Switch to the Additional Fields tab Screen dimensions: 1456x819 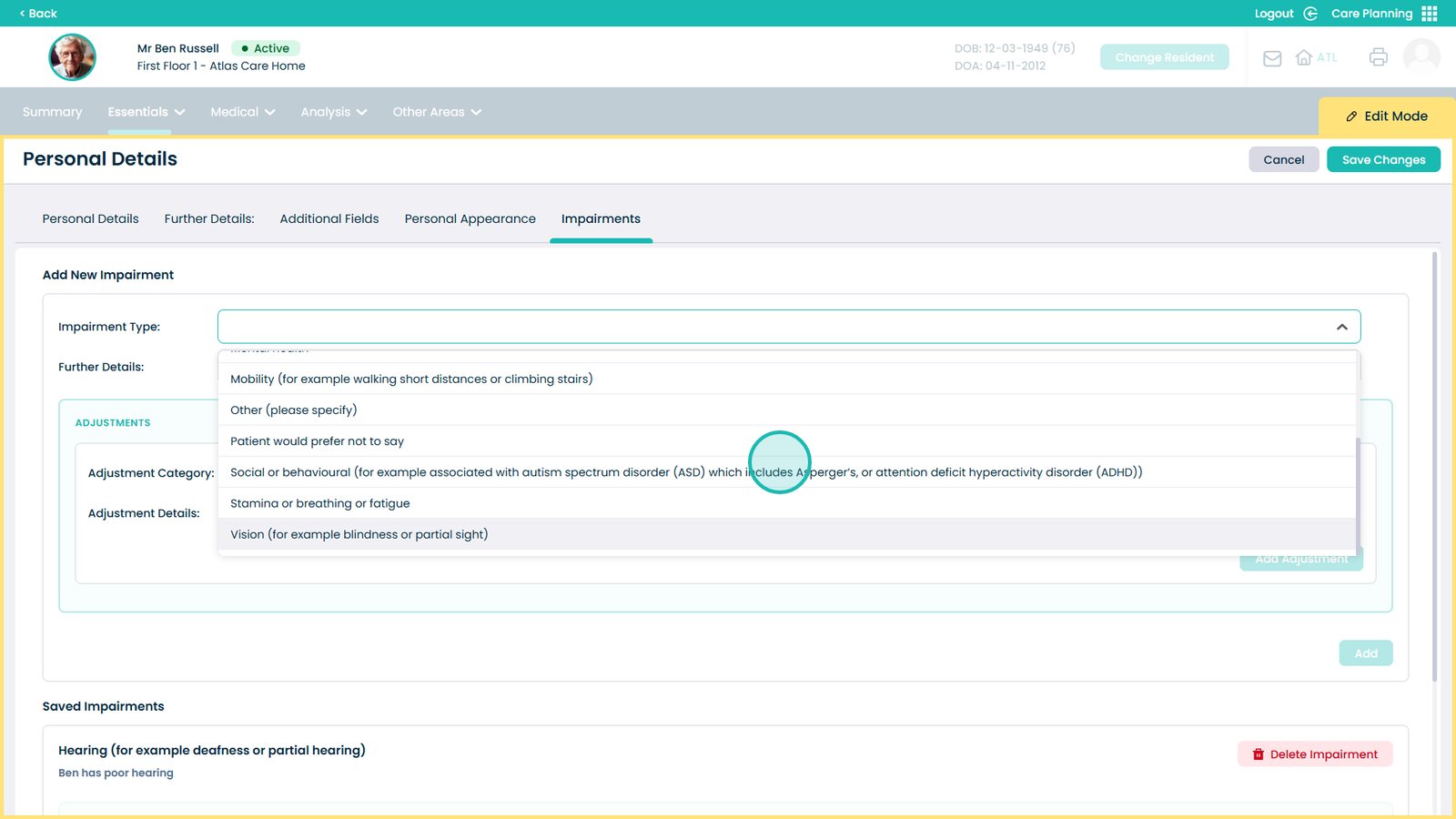pos(329,219)
